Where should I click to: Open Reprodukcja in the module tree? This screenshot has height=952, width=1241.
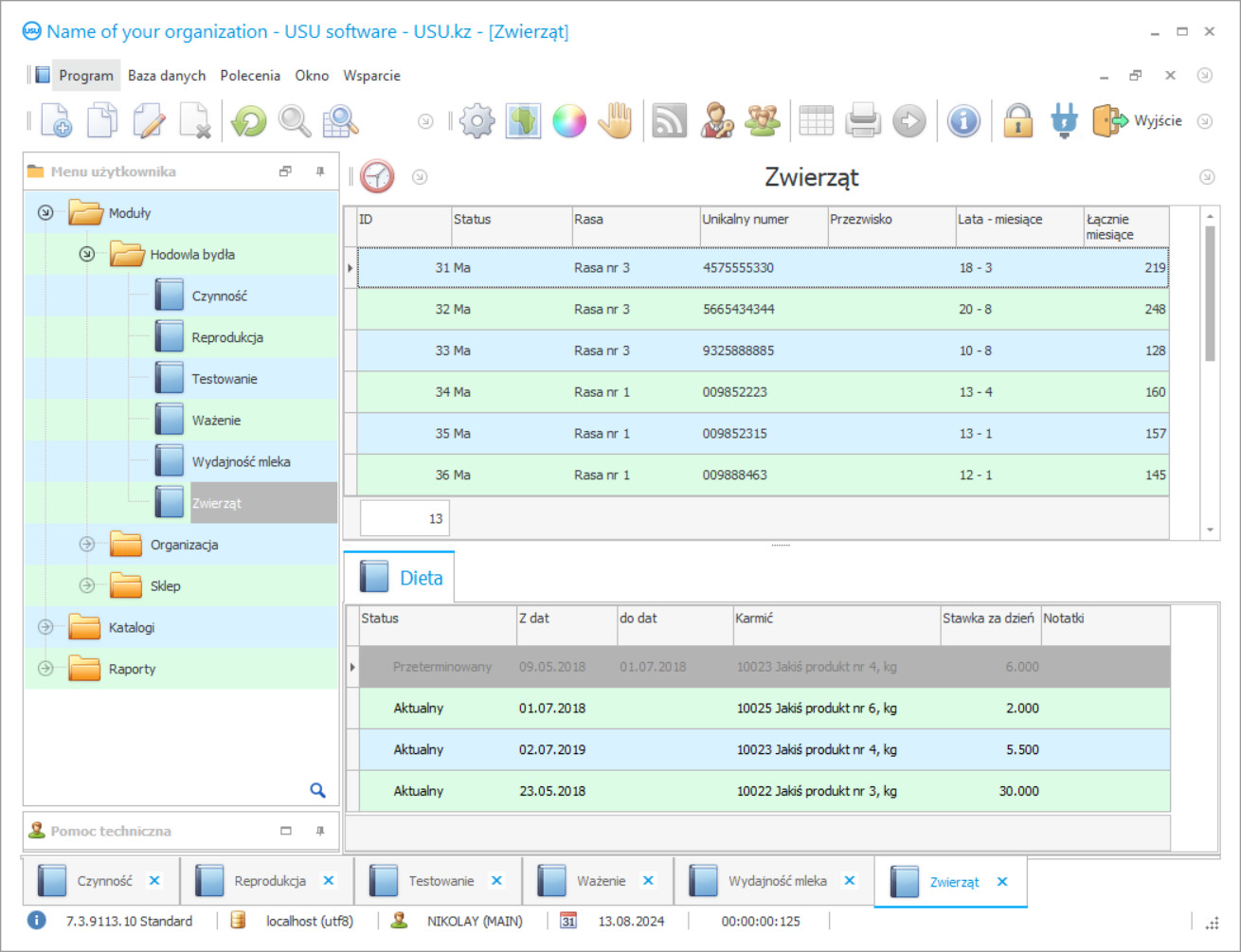227,337
